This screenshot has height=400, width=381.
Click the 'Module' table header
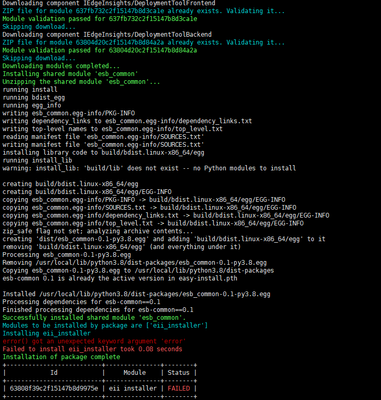(x=134, y=372)
